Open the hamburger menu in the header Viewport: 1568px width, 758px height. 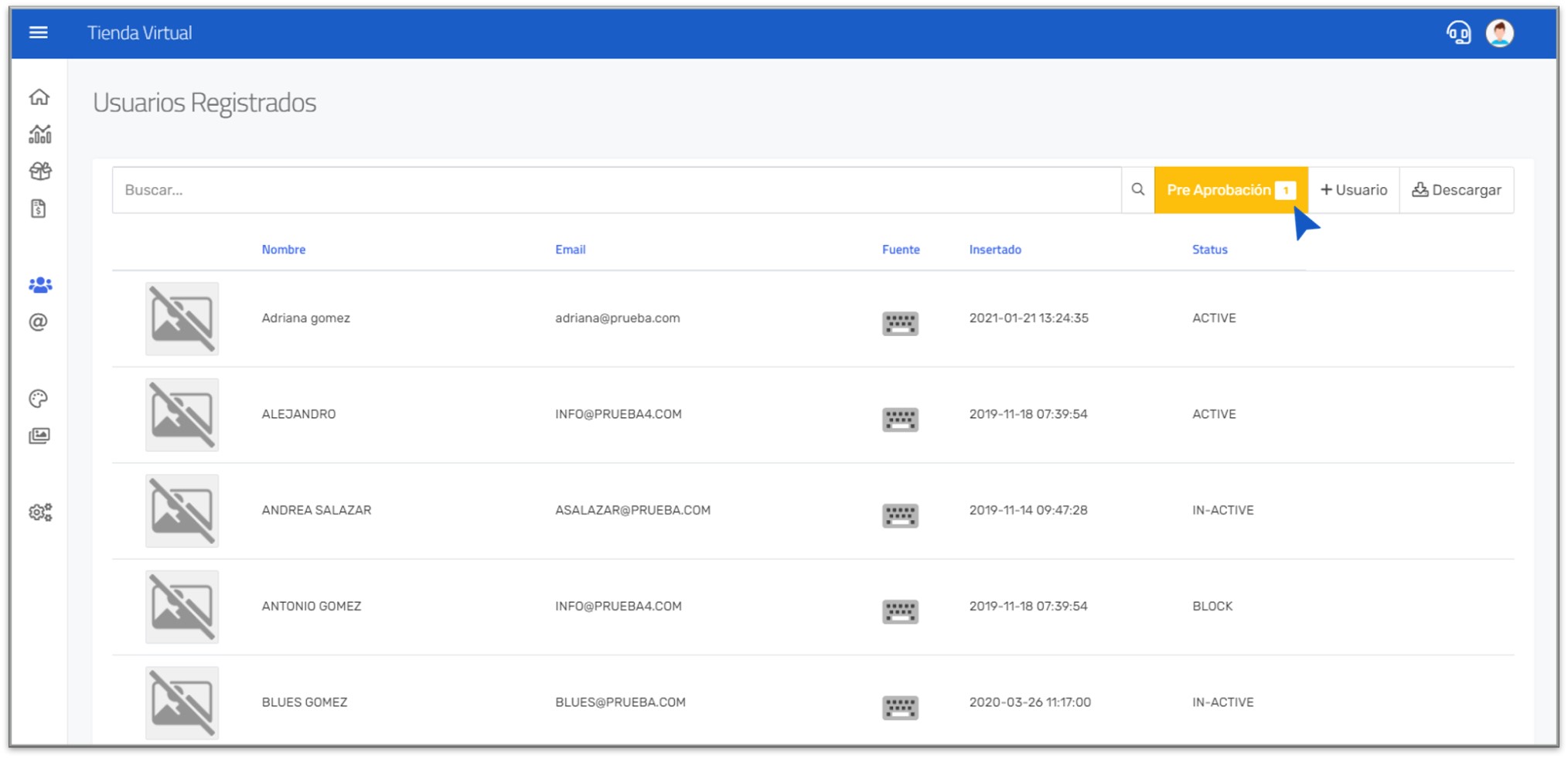(38, 32)
